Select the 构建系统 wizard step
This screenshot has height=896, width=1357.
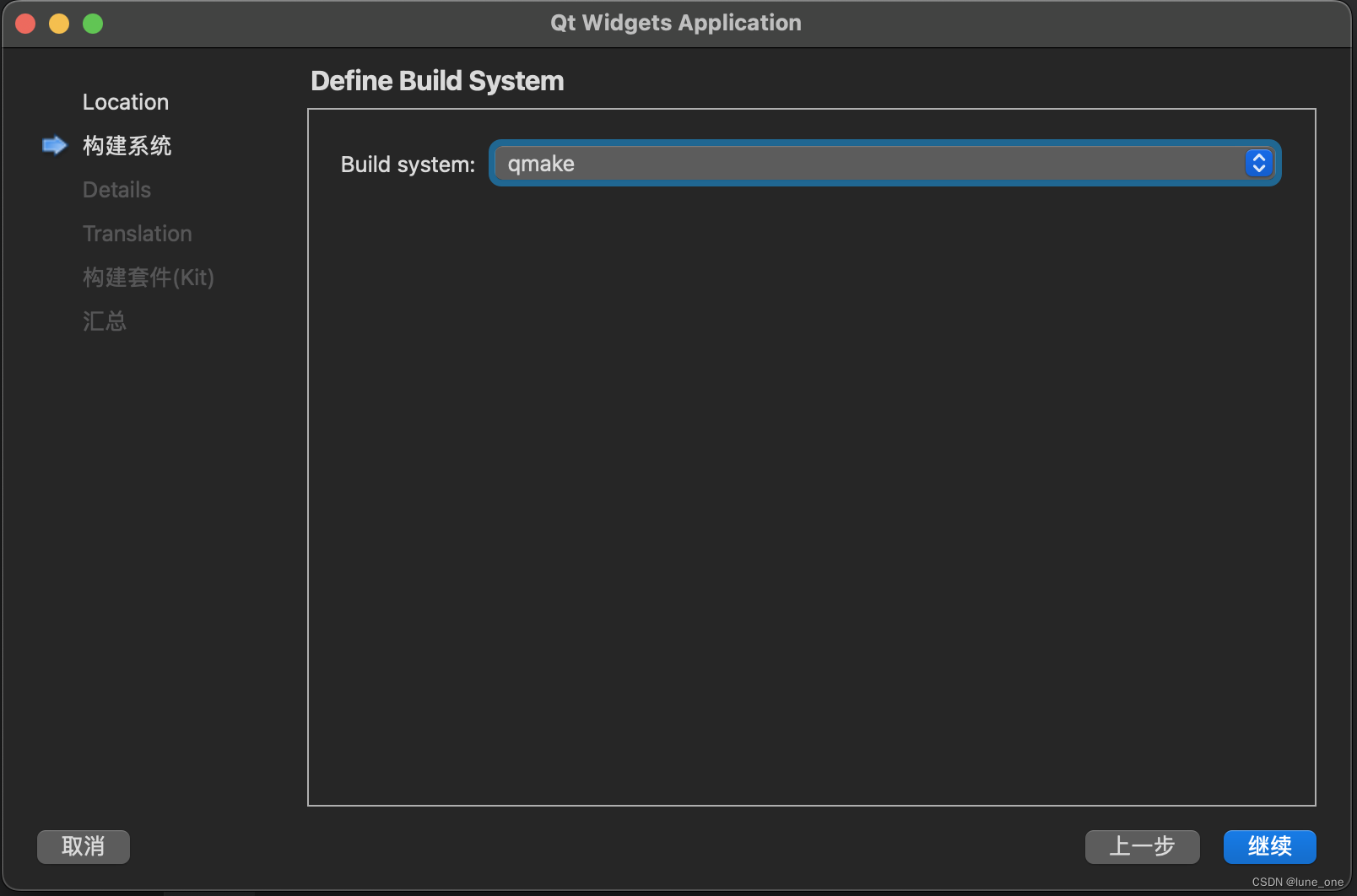click(127, 145)
